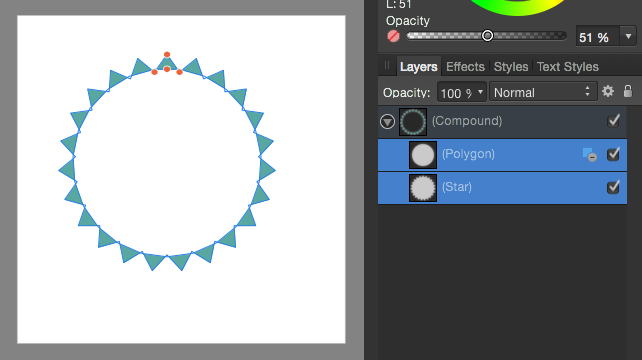
Task: Switch to the Effects tab
Action: point(465,67)
